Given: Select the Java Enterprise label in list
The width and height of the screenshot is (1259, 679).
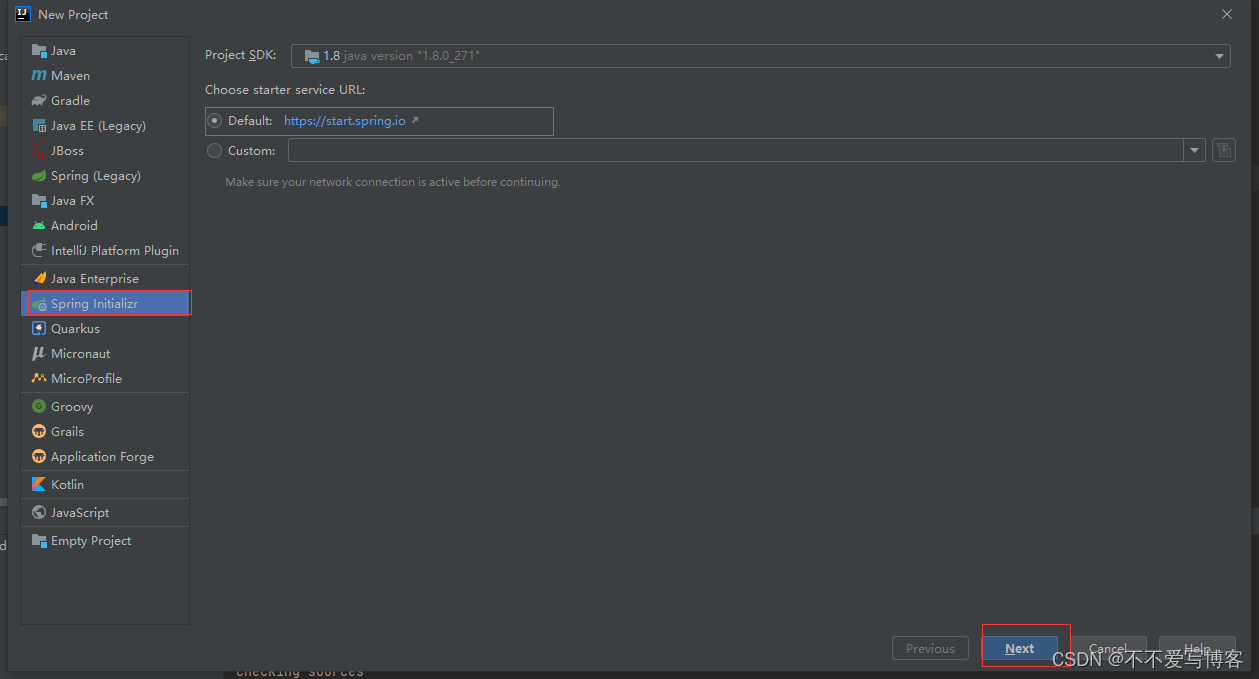Looking at the screenshot, I should [x=95, y=279].
